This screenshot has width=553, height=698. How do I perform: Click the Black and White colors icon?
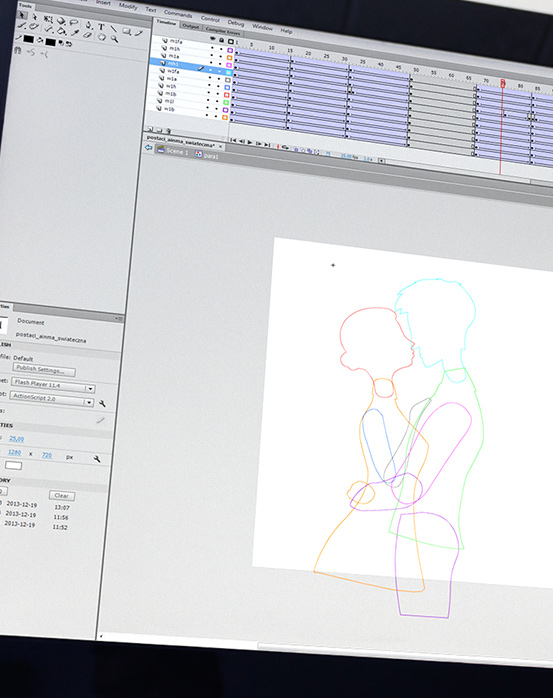pyautogui.click(x=61, y=43)
